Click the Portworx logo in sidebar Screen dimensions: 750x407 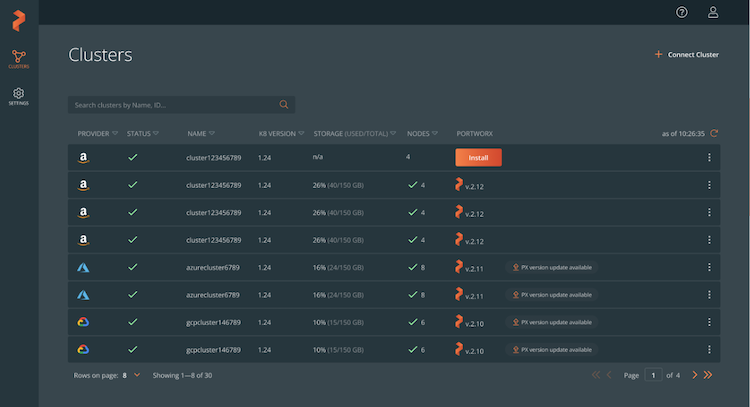pyautogui.click(x=19, y=21)
